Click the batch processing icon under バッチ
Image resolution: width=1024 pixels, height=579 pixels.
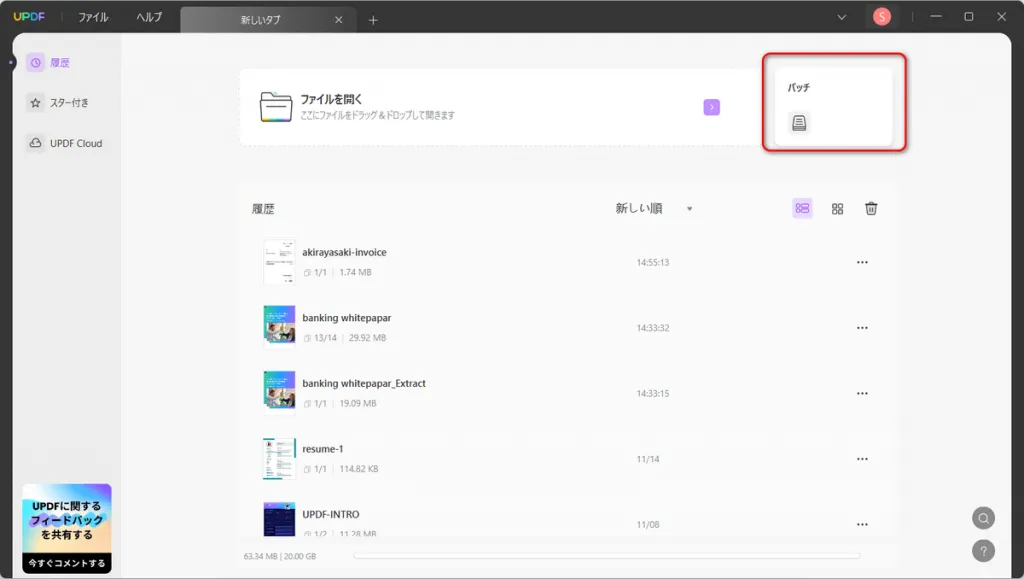(799, 123)
